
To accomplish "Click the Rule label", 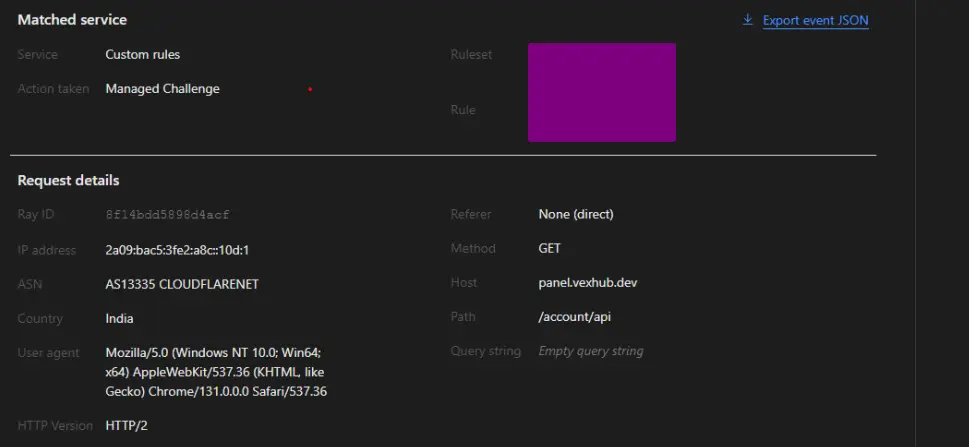I will (463, 110).
